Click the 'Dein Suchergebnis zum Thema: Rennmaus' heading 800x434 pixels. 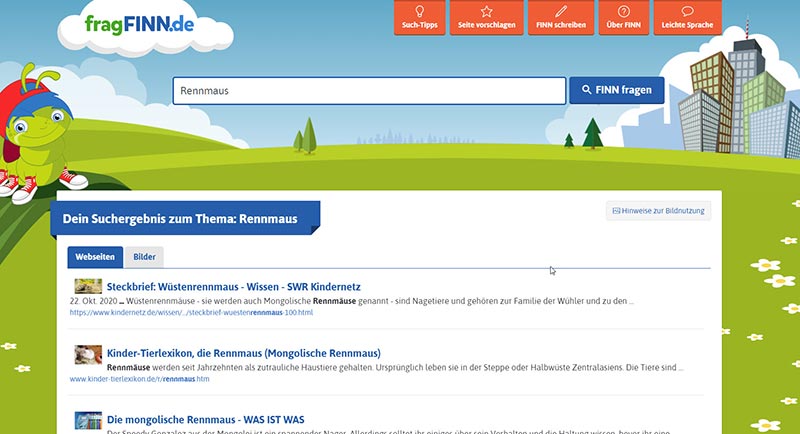180,219
